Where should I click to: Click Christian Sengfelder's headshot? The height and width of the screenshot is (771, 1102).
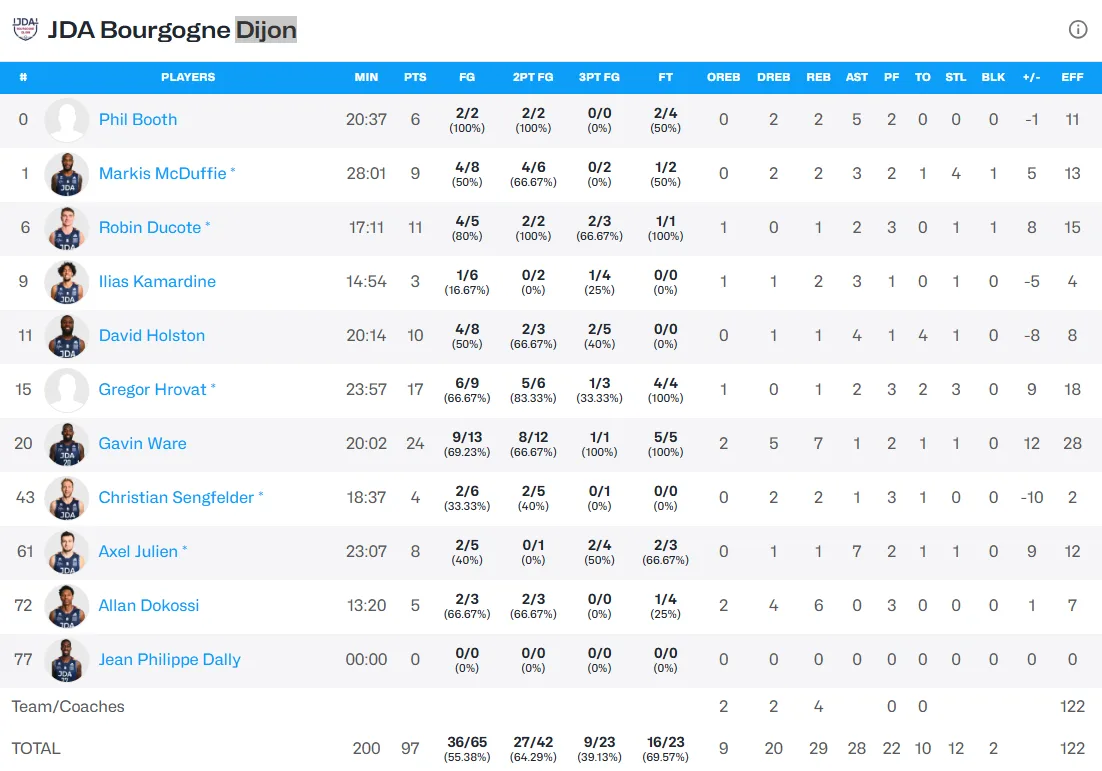[x=67, y=498]
